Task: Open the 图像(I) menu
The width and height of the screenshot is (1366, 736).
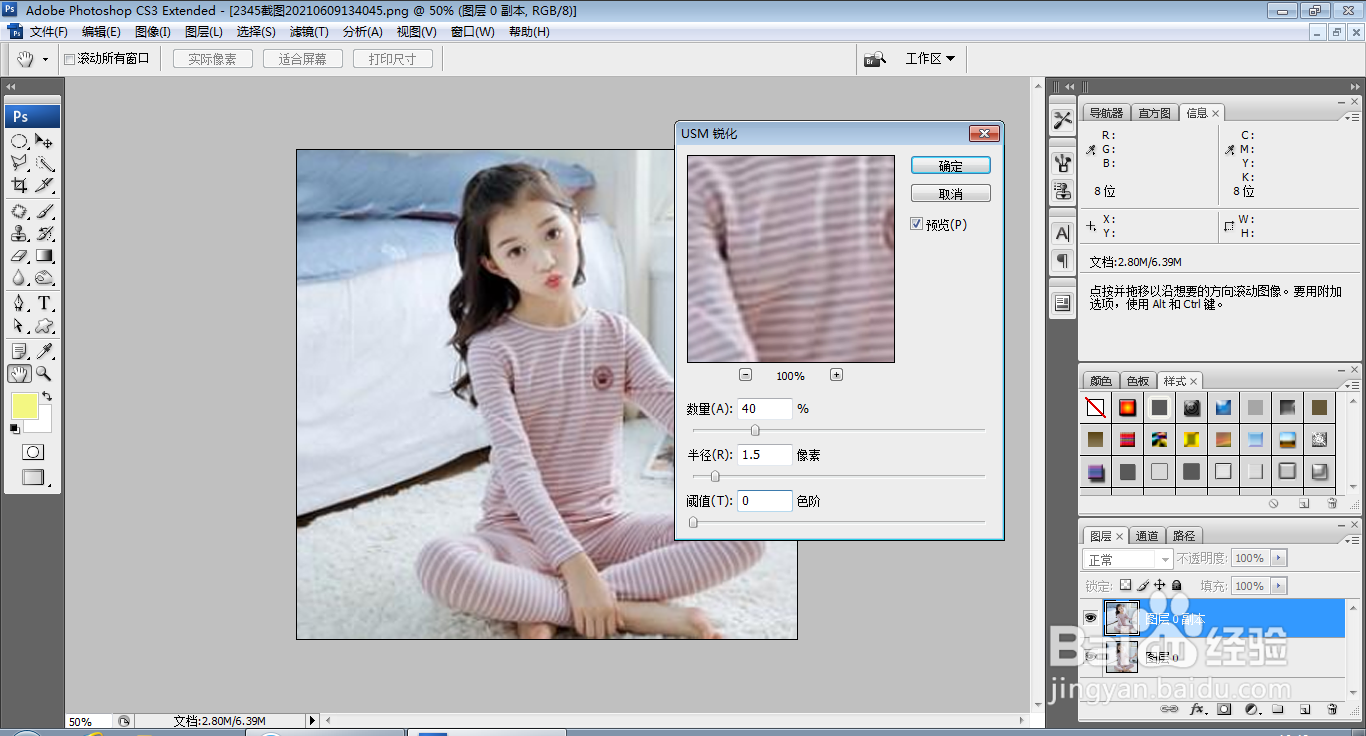Action: 153,32
